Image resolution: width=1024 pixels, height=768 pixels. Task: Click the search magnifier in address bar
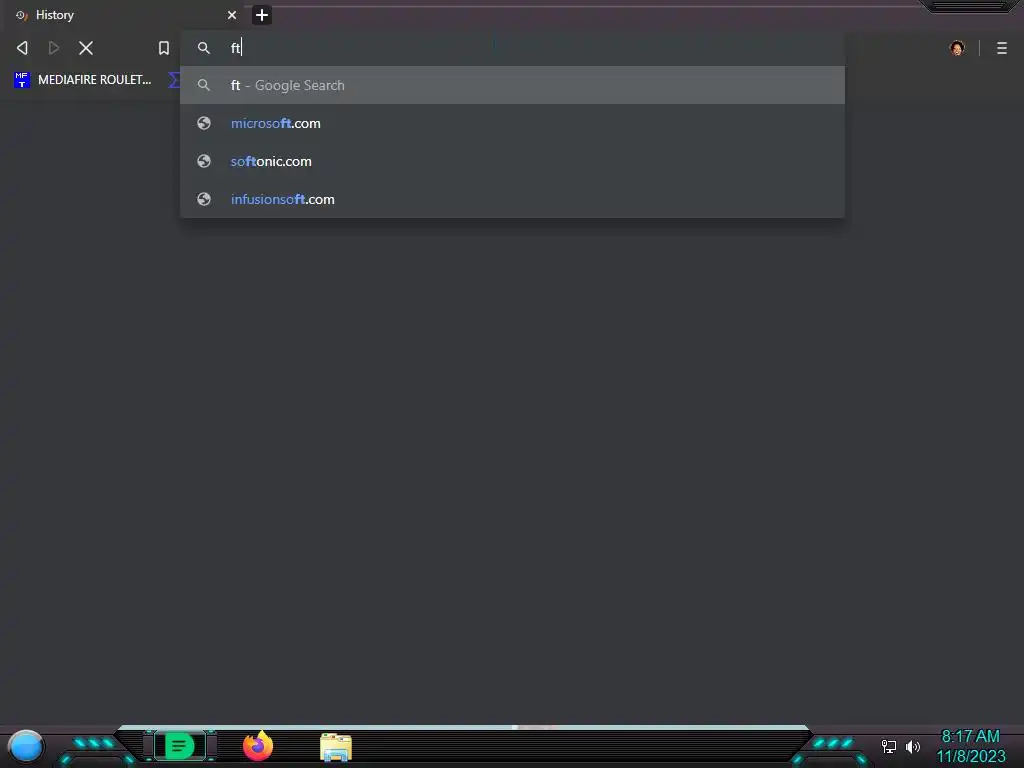(x=204, y=48)
